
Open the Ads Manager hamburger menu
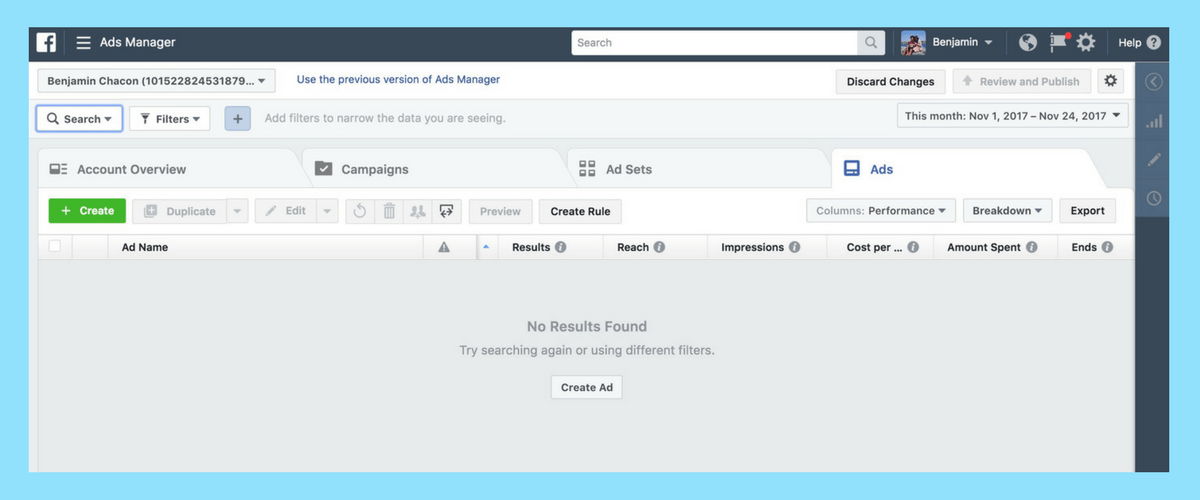(83, 43)
